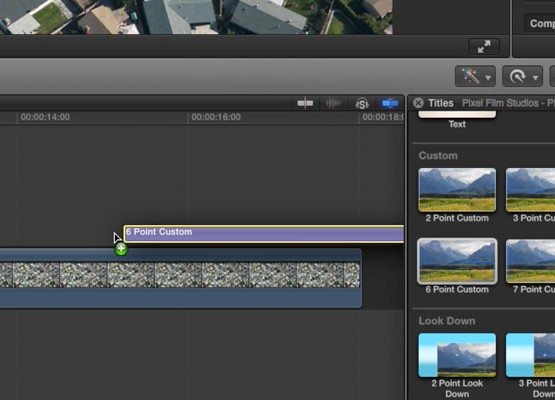Toggle timeline skimming button
The height and width of the screenshot is (400, 555).
click(x=305, y=103)
